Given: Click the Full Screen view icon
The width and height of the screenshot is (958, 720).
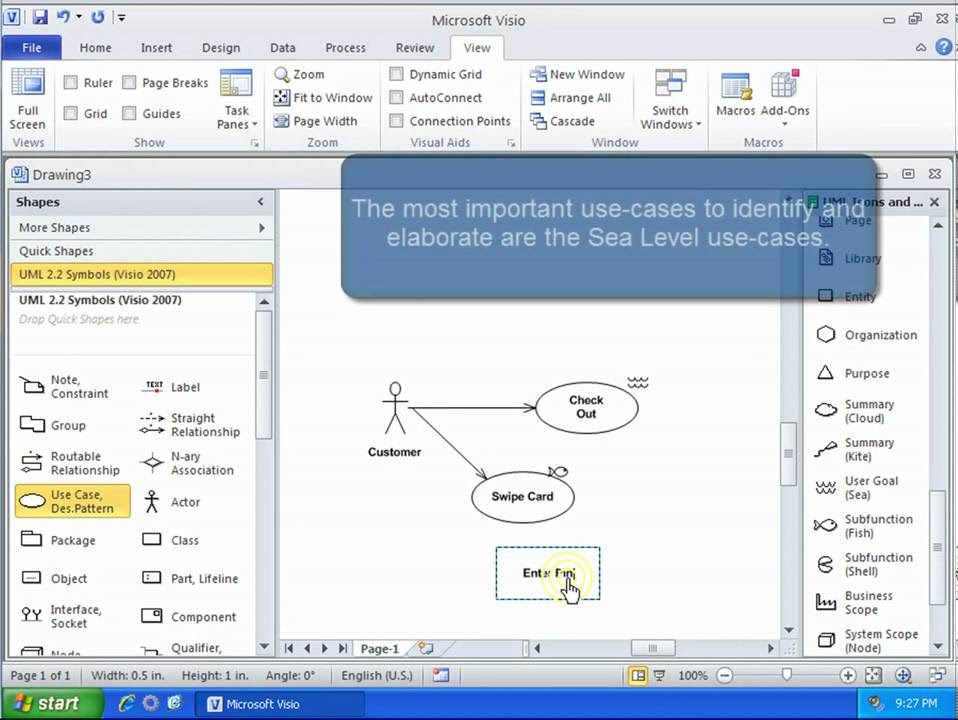Looking at the screenshot, I should [28, 99].
